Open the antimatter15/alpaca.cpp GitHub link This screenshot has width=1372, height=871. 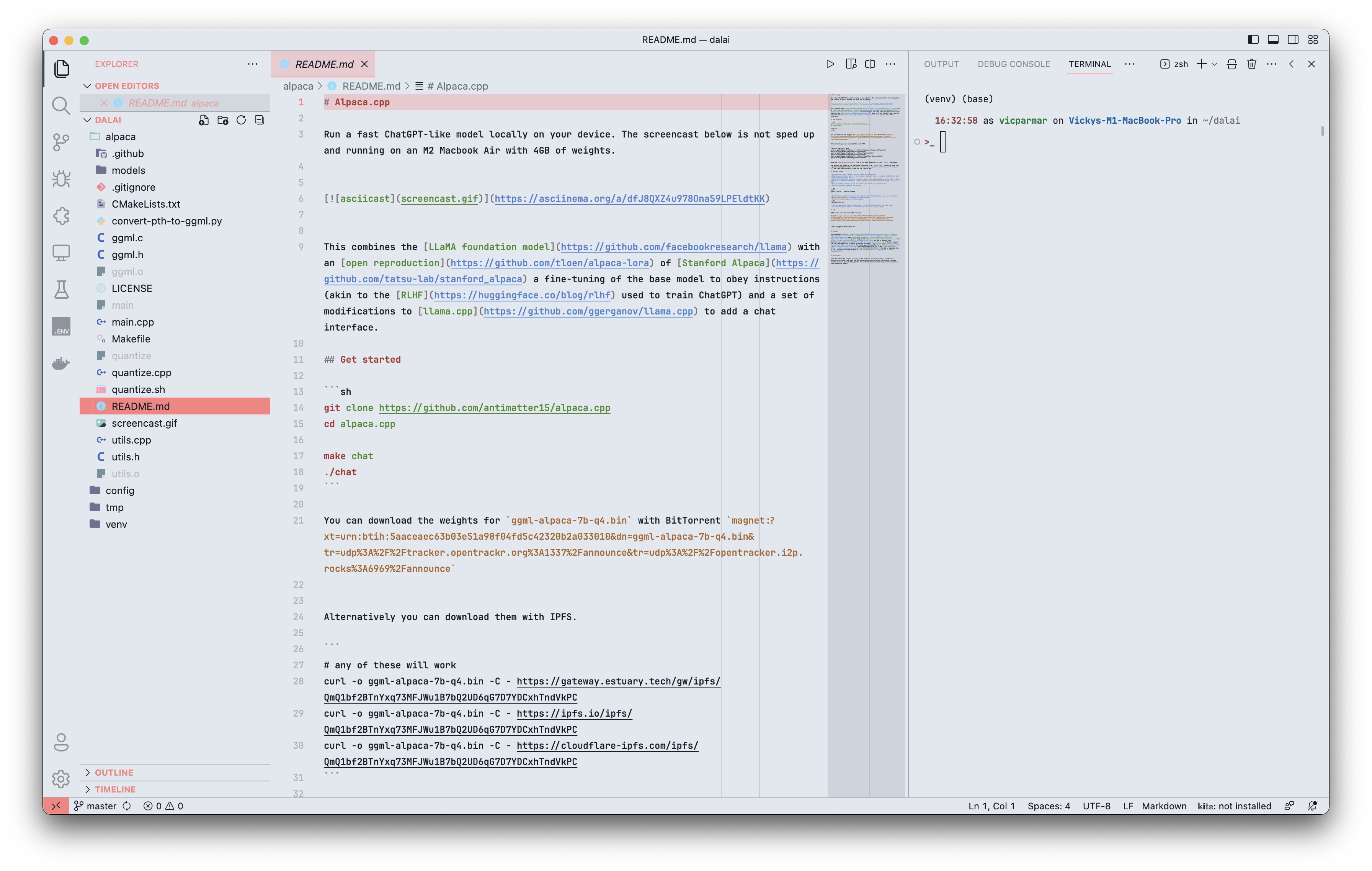click(494, 408)
